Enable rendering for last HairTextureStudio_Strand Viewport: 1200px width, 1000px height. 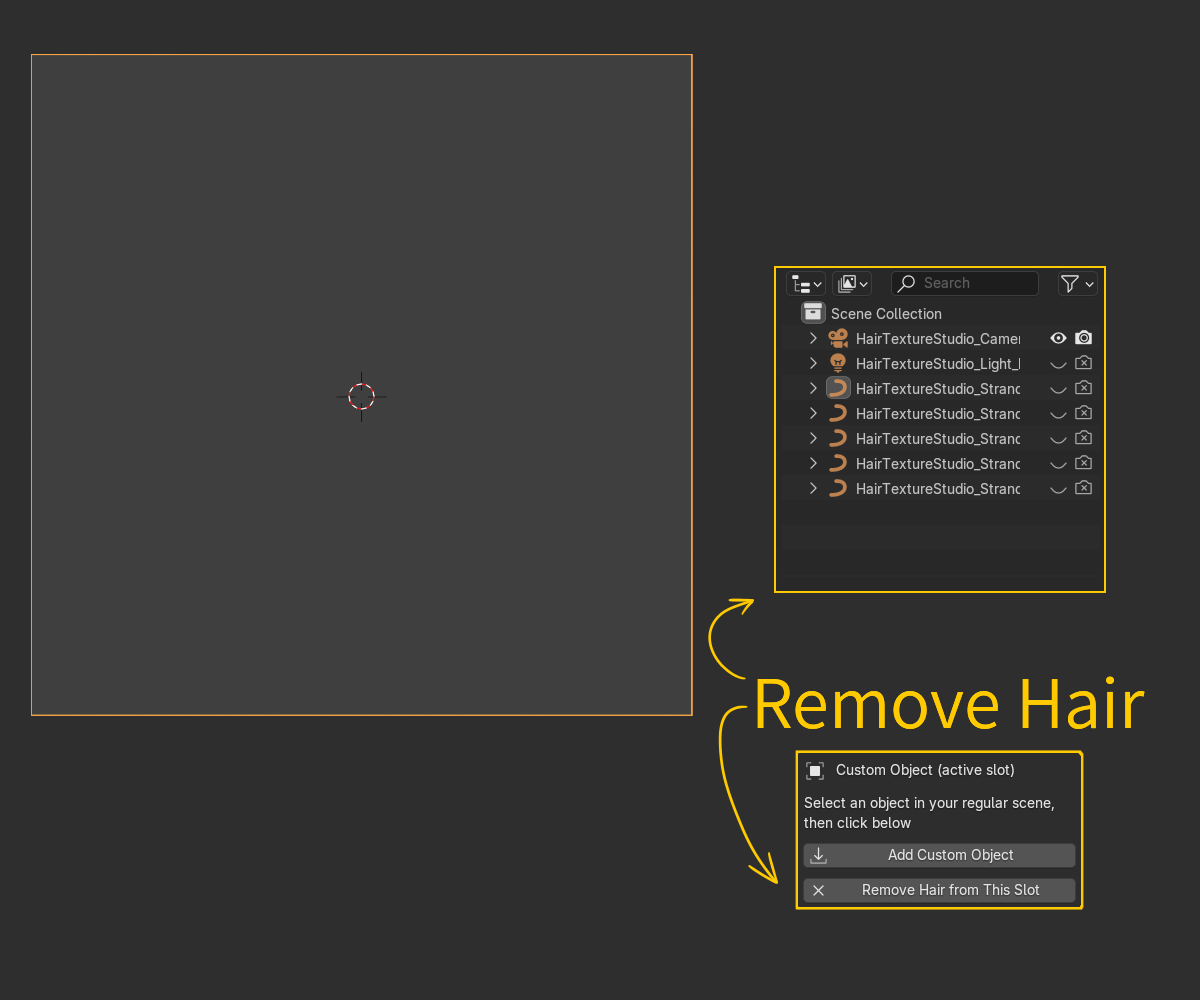[x=1083, y=488]
